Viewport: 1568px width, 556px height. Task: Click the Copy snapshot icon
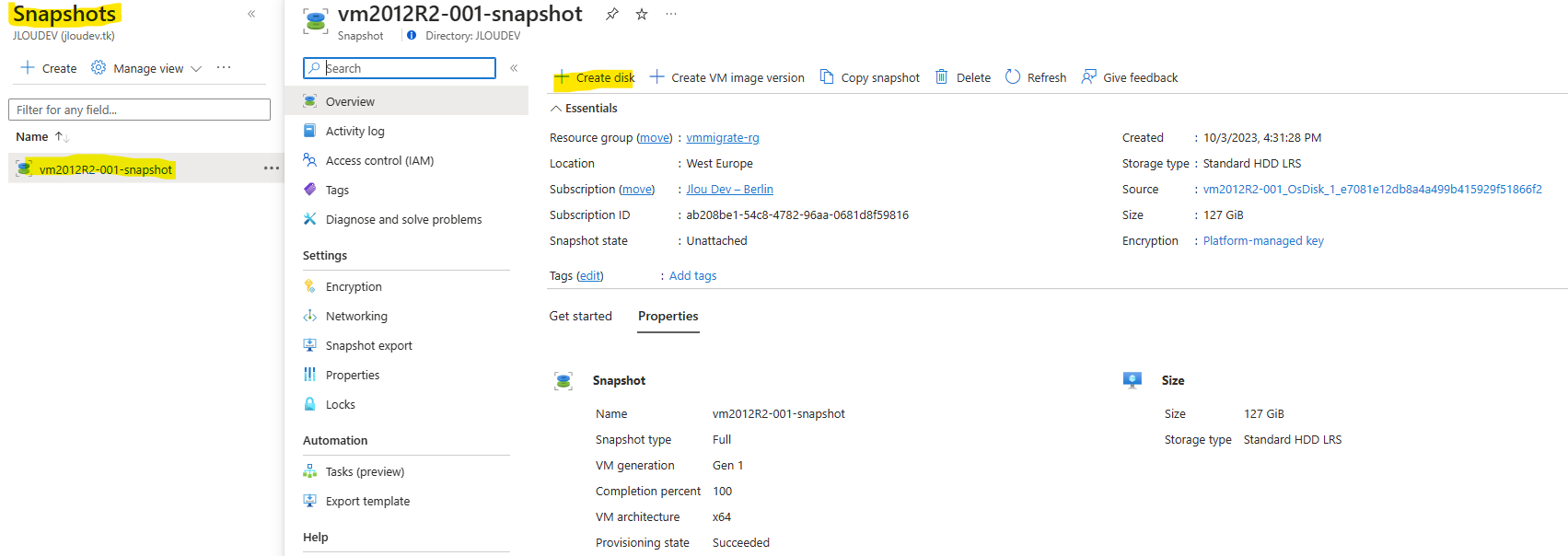tap(827, 77)
